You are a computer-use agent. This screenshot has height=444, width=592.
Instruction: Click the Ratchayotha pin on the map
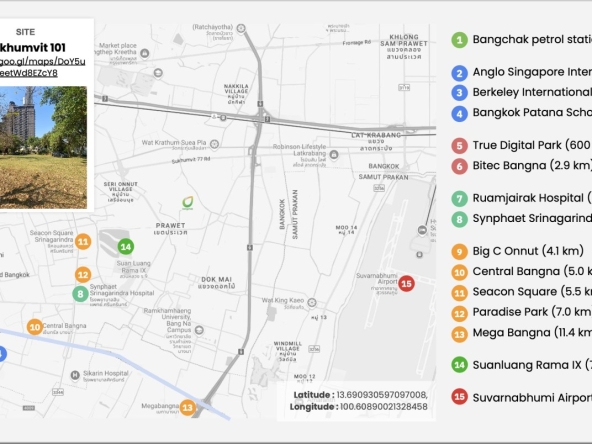point(241,28)
